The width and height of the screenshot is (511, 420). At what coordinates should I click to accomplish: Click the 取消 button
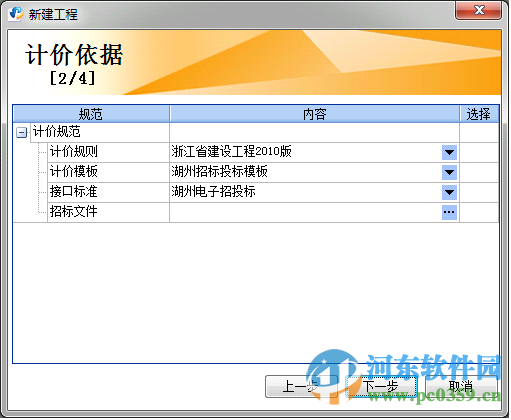click(x=462, y=387)
